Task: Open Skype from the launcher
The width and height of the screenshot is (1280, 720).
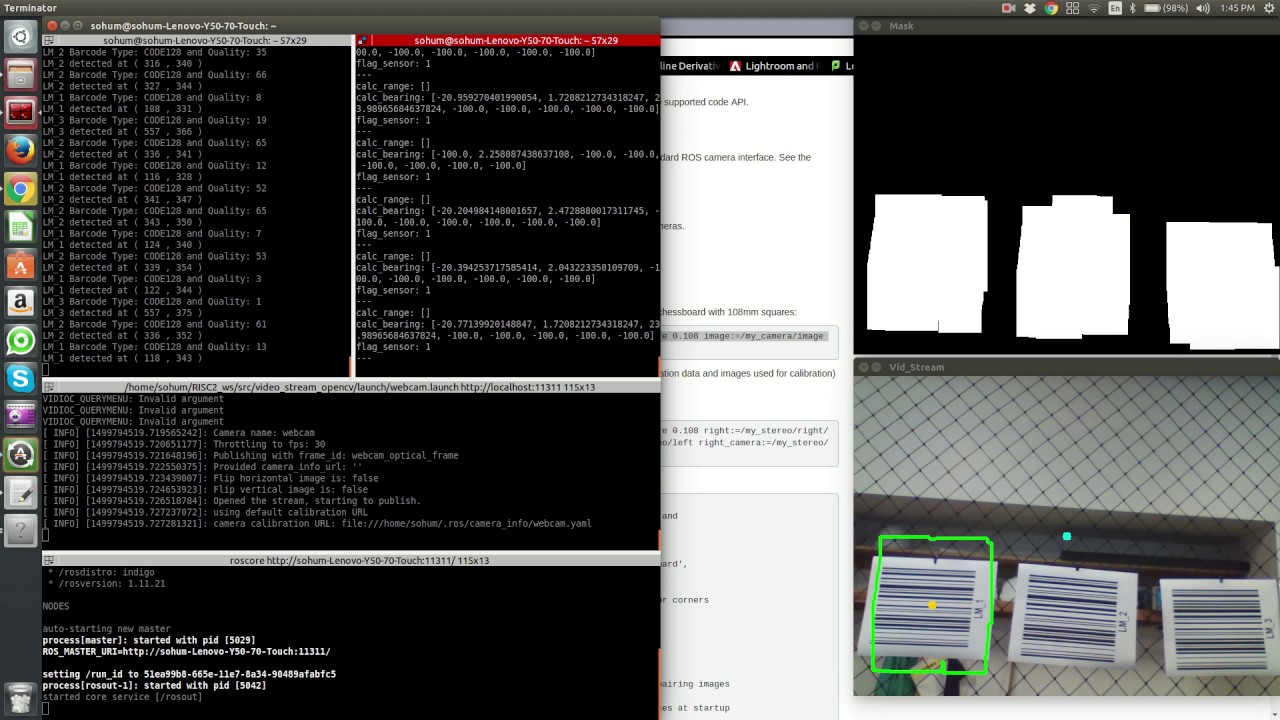Action: click(x=20, y=379)
